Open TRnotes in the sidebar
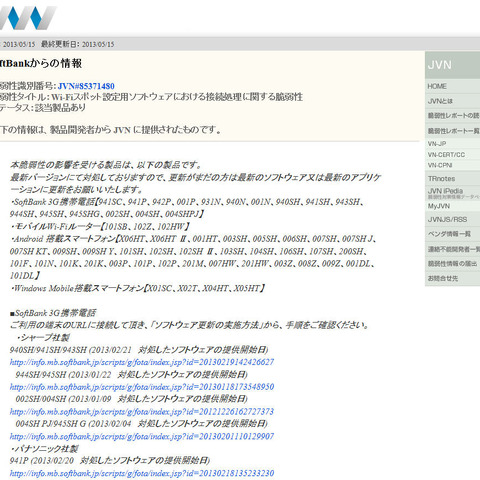 click(x=452, y=179)
